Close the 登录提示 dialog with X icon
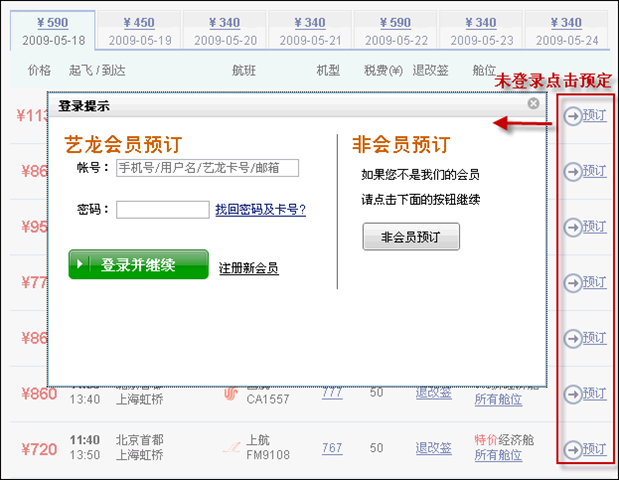 tap(533, 103)
